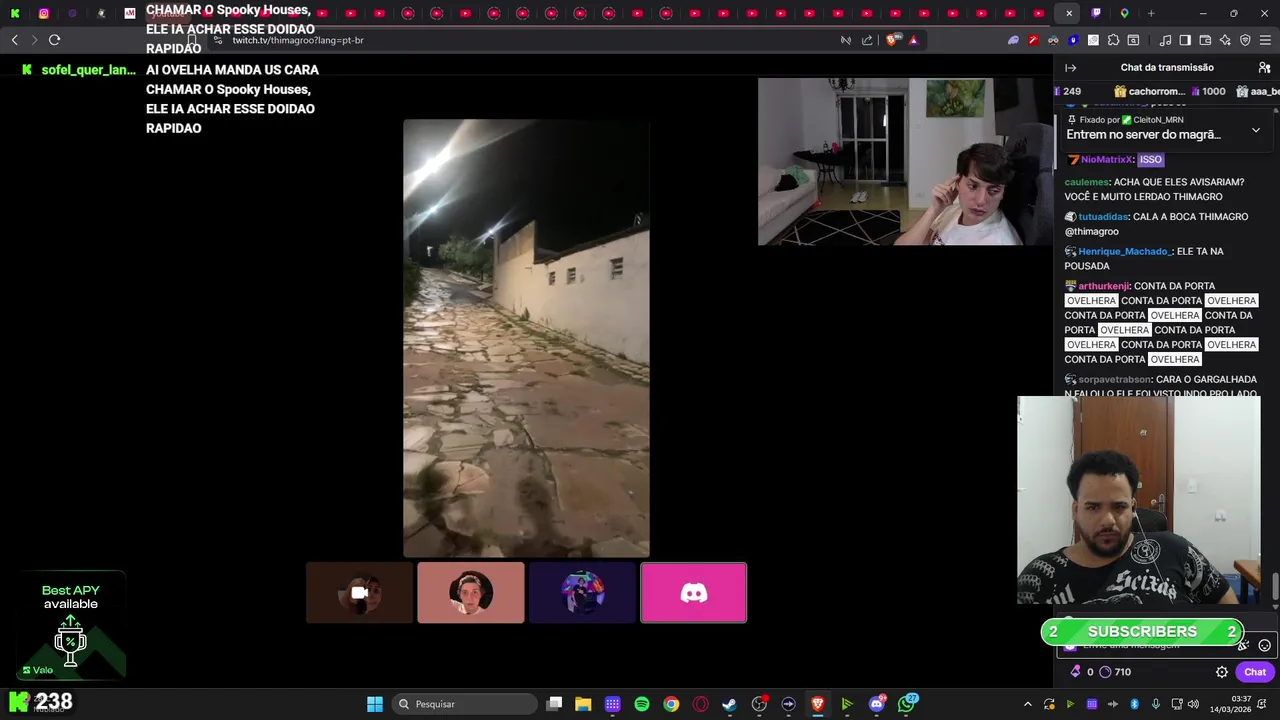Click the Pesquisar taskbar search box

tap(463, 704)
